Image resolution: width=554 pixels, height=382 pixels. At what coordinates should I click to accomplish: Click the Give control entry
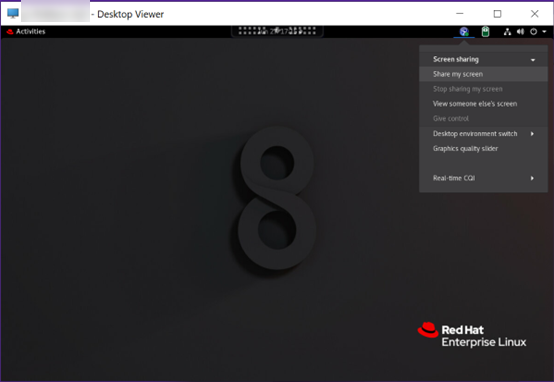pyautogui.click(x=483, y=119)
